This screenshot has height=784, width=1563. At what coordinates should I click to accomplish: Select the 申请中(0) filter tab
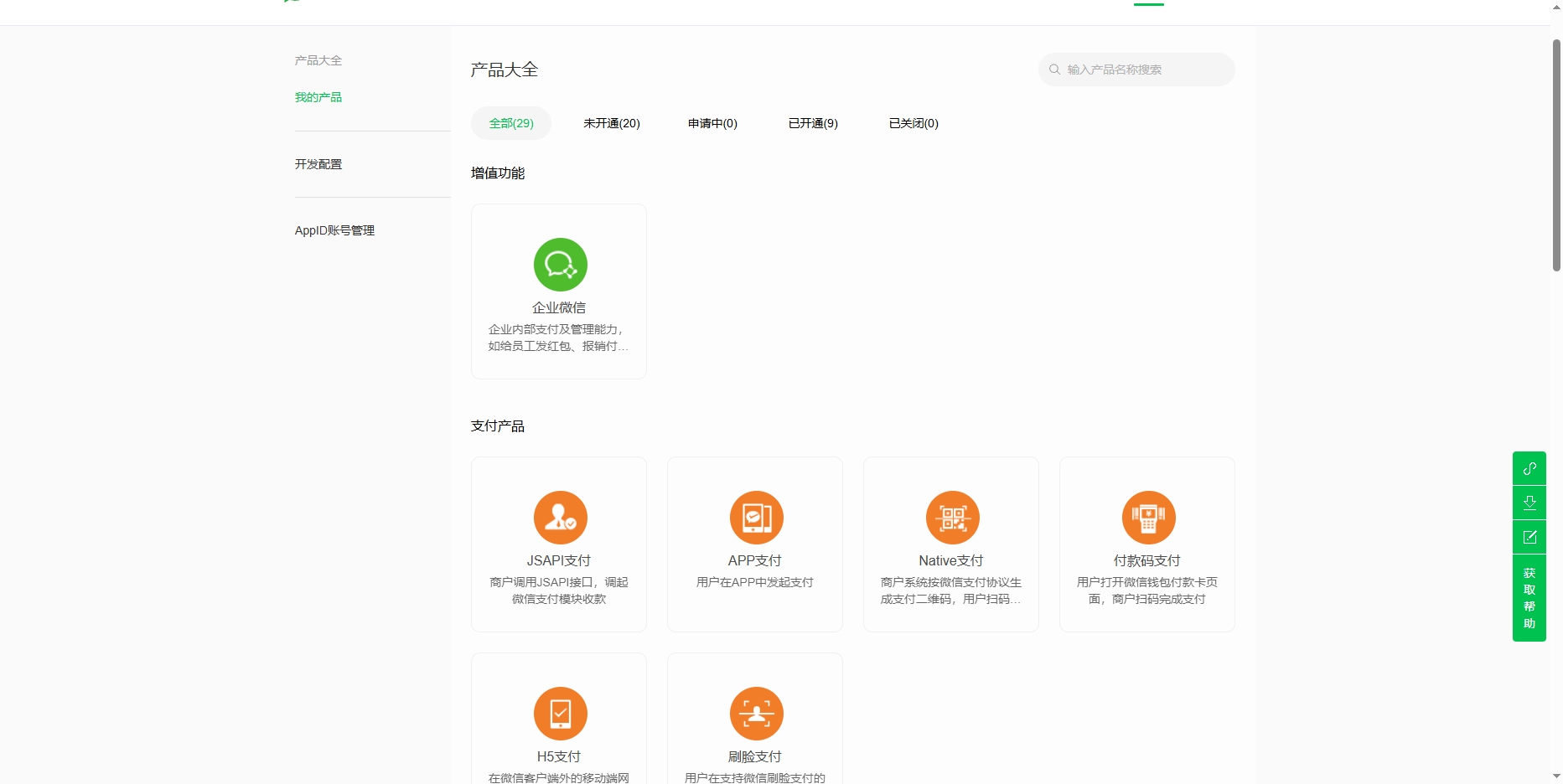click(x=712, y=123)
